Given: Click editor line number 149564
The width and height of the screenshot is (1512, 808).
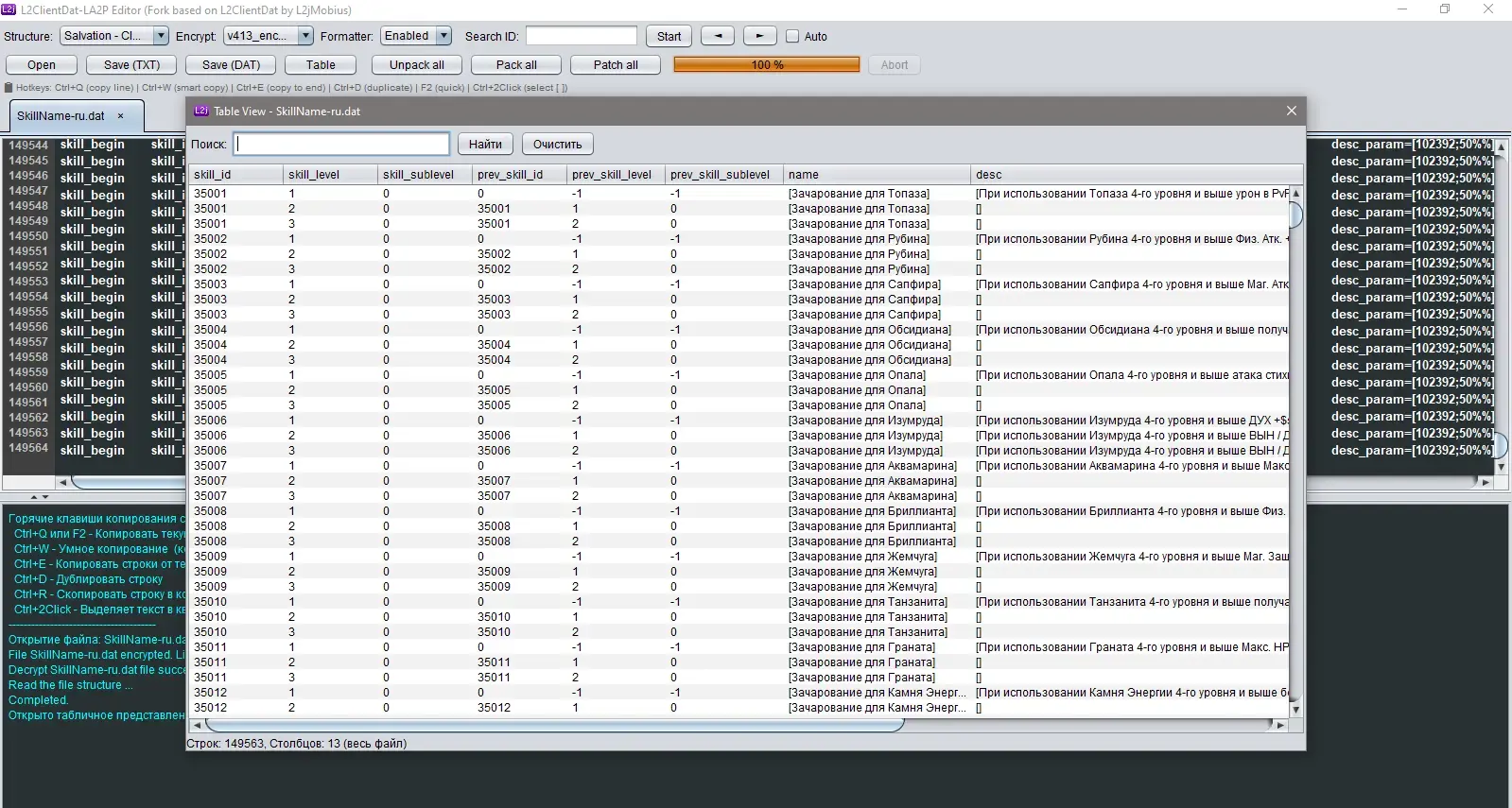Looking at the screenshot, I should click(x=28, y=447).
